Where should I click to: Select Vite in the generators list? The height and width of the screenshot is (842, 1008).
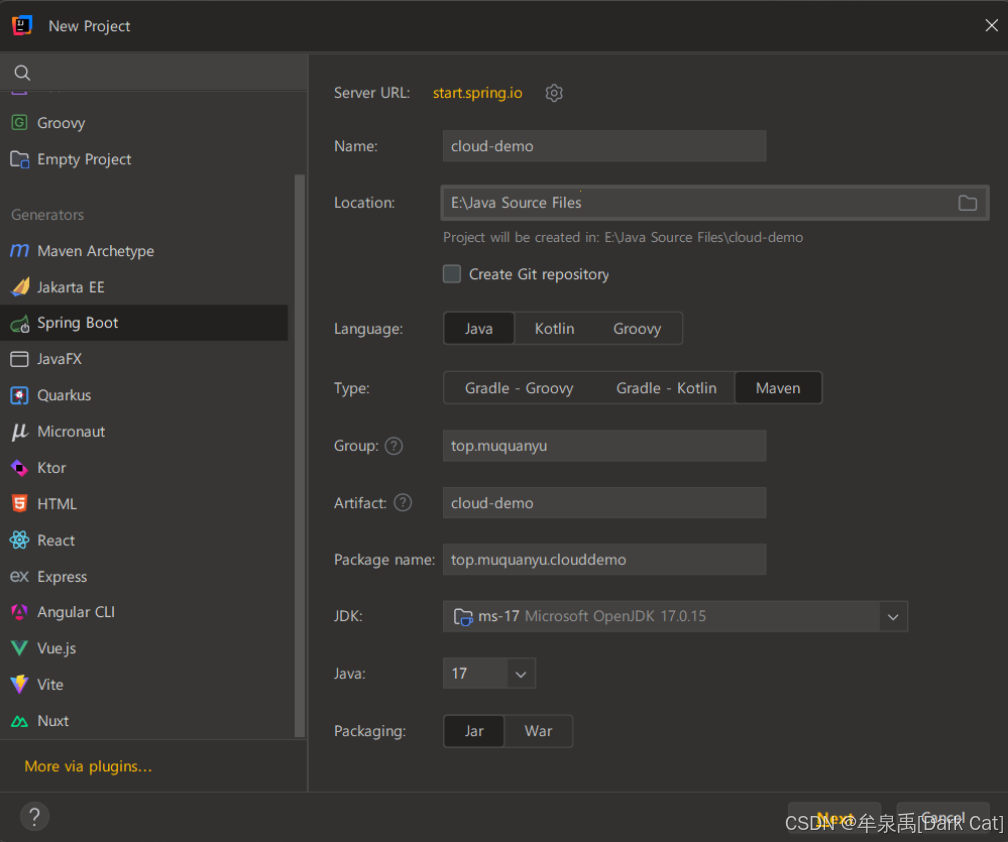pos(144,684)
